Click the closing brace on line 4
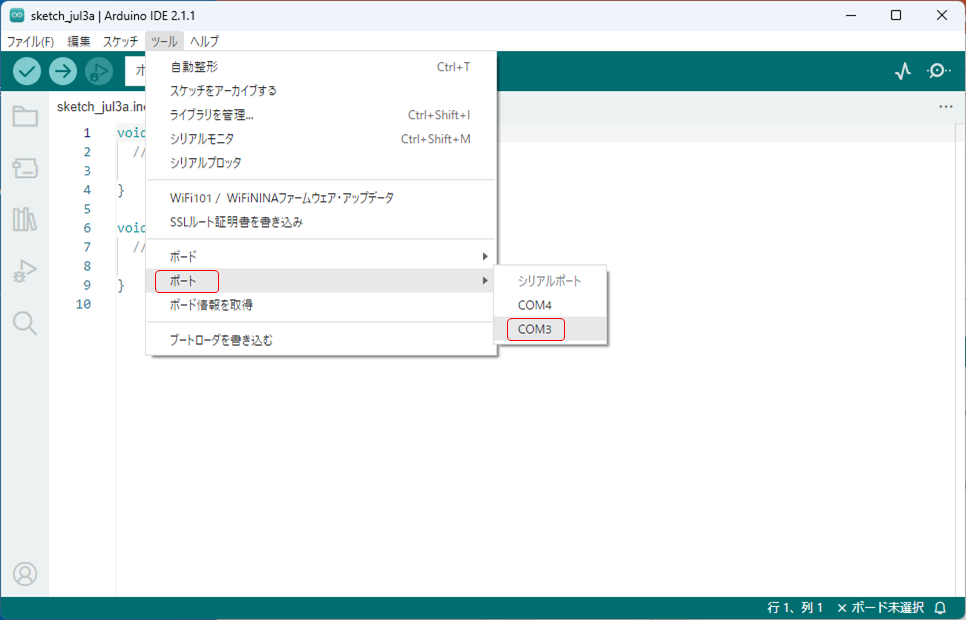 tap(121, 190)
